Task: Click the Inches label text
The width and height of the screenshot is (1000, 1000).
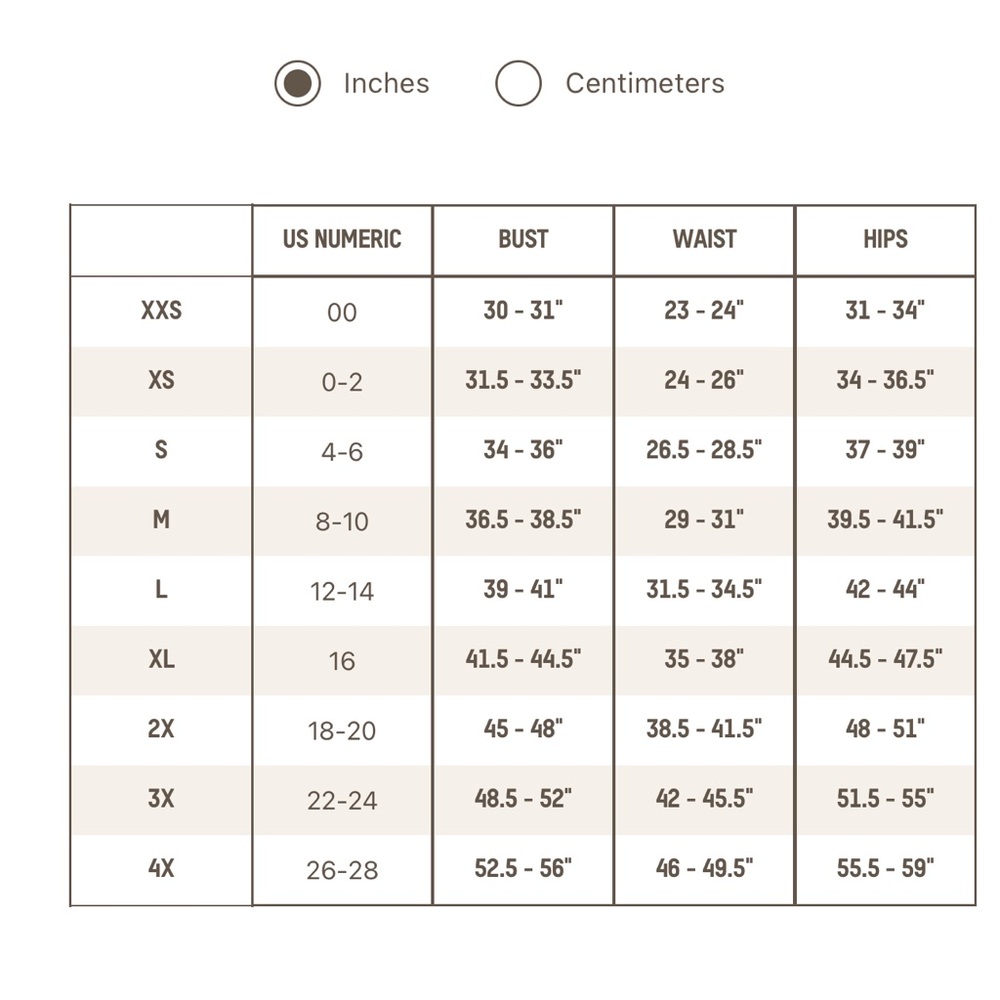Action: pos(386,84)
